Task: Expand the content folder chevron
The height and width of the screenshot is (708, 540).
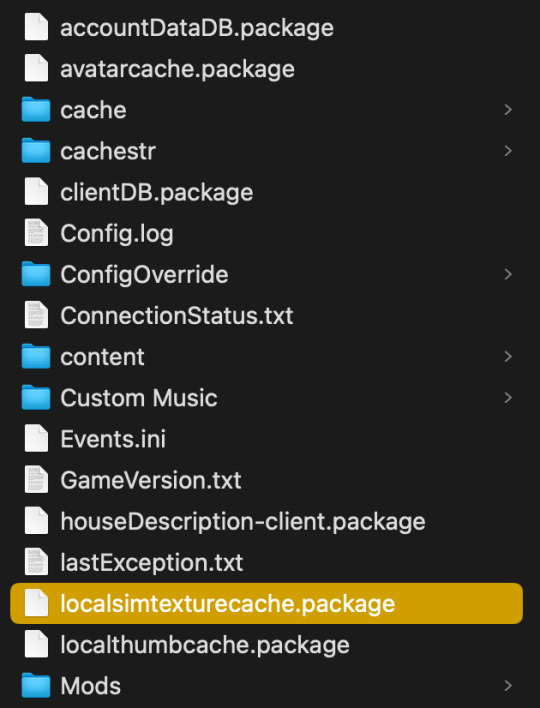Action: coord(508,356)
